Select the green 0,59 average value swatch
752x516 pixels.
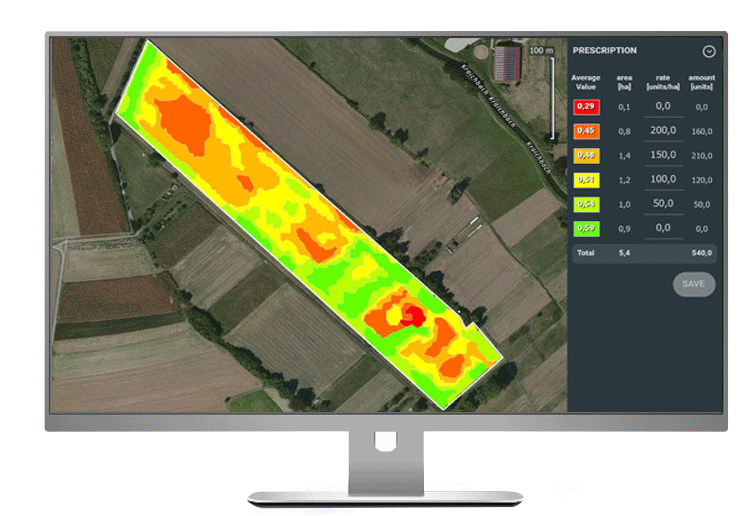pyautogui.click(x=586, y=228)
